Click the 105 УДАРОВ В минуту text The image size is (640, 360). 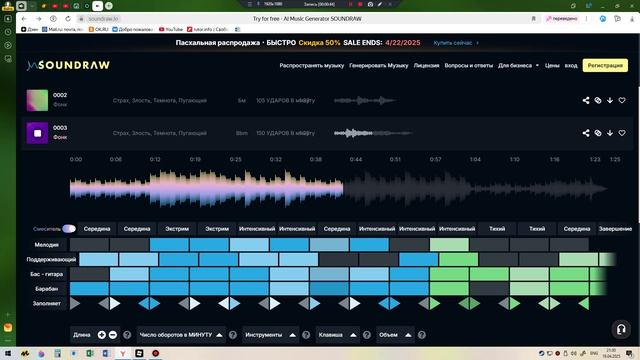coord(285,100)
